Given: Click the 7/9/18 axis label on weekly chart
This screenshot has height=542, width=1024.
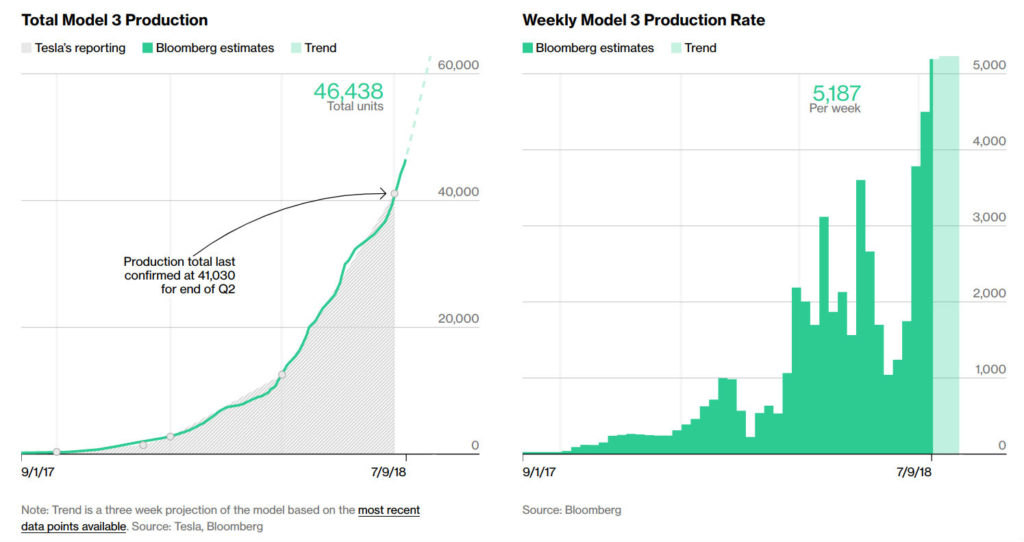Looking at the screenshot, I should click(x=914, y=472).
